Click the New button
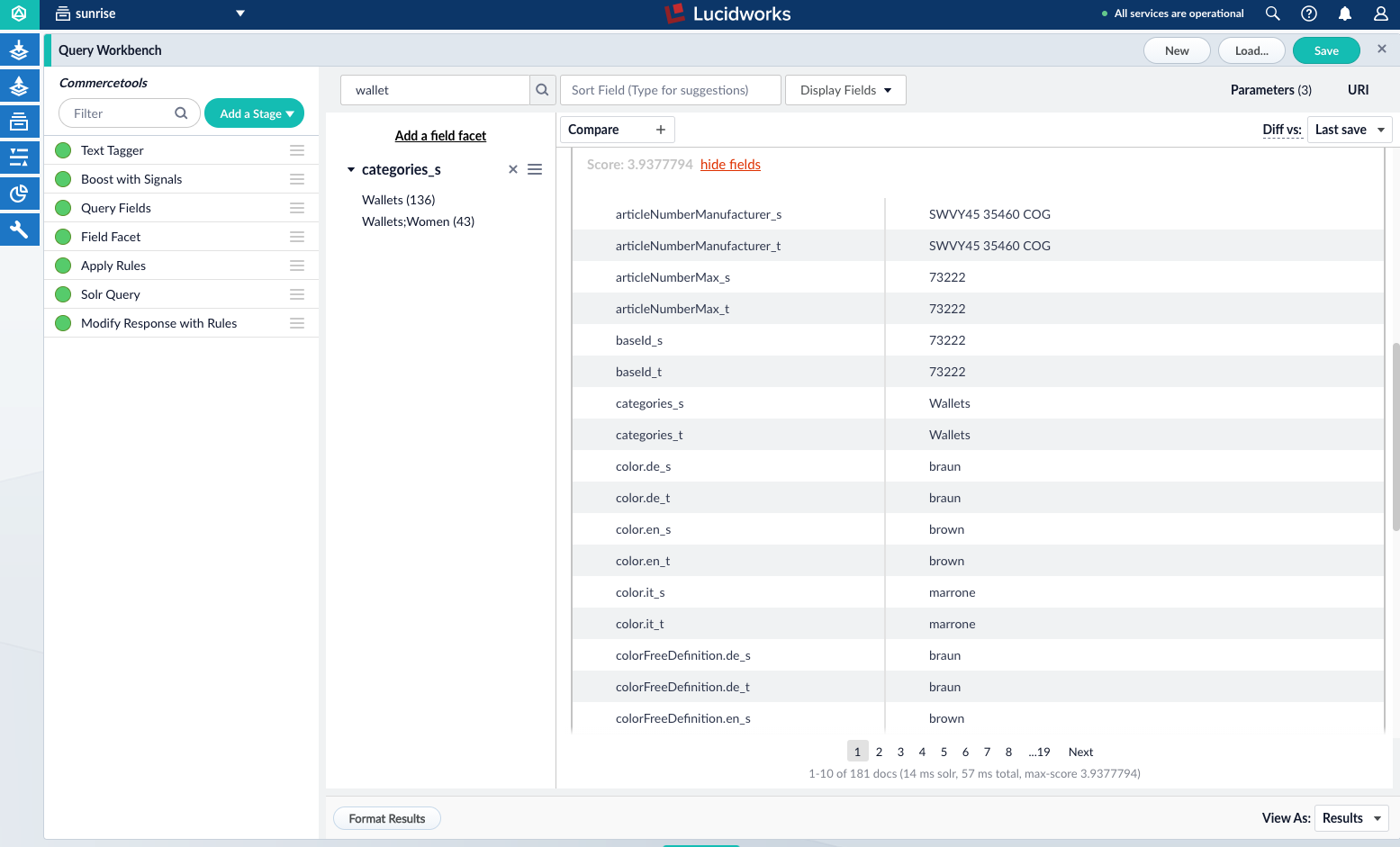1400x847 pixels. click(1177, 50)
